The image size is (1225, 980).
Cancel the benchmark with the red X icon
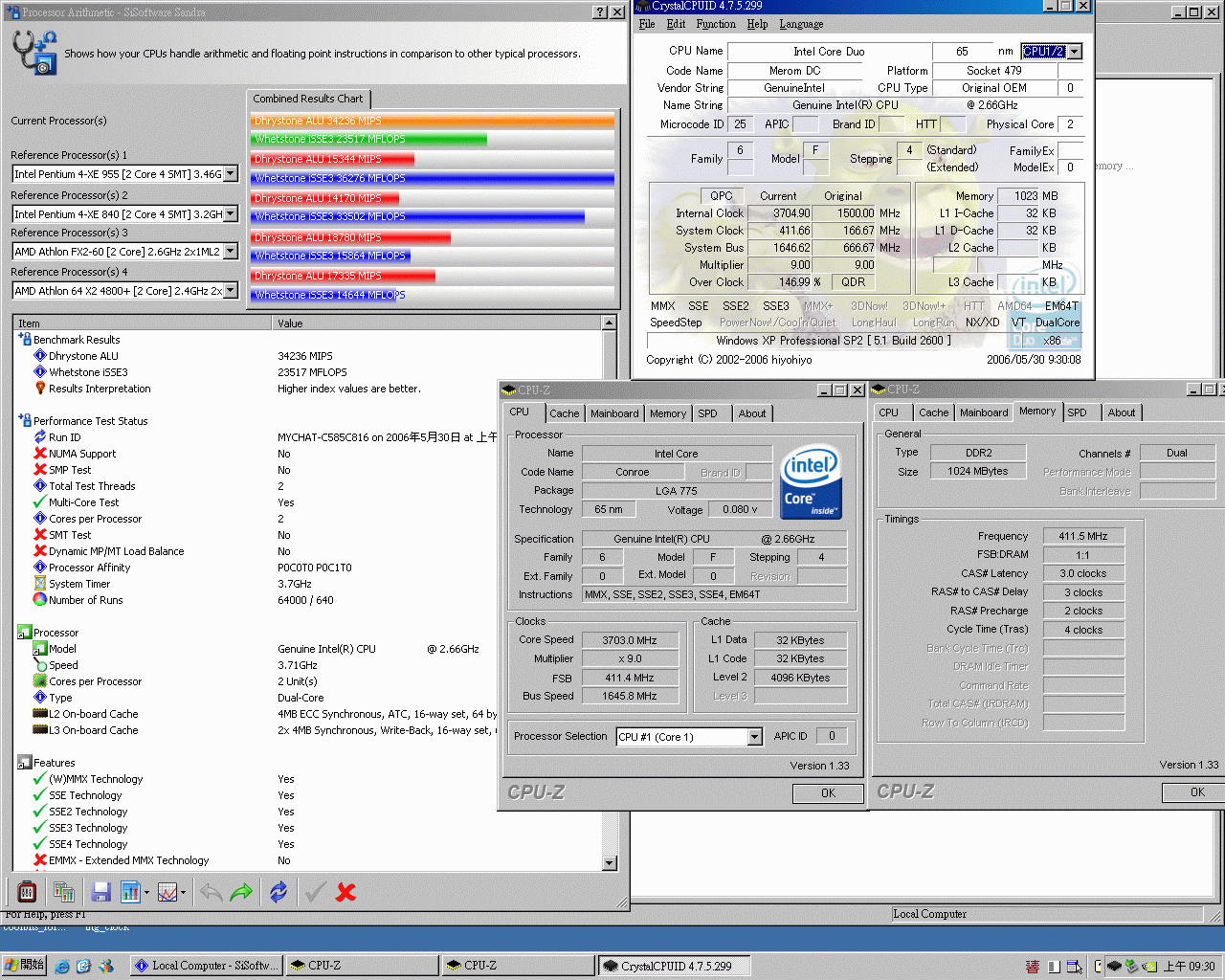coord(345,891)
